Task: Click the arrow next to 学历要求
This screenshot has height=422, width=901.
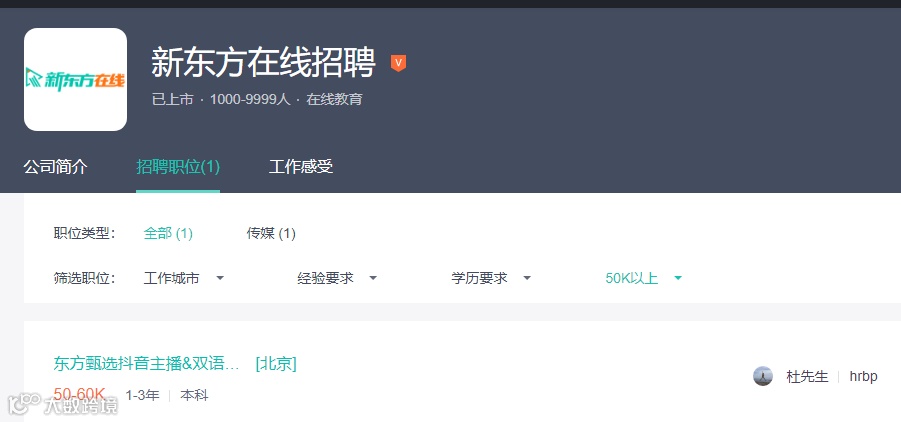Action: [x=527, y=279]
